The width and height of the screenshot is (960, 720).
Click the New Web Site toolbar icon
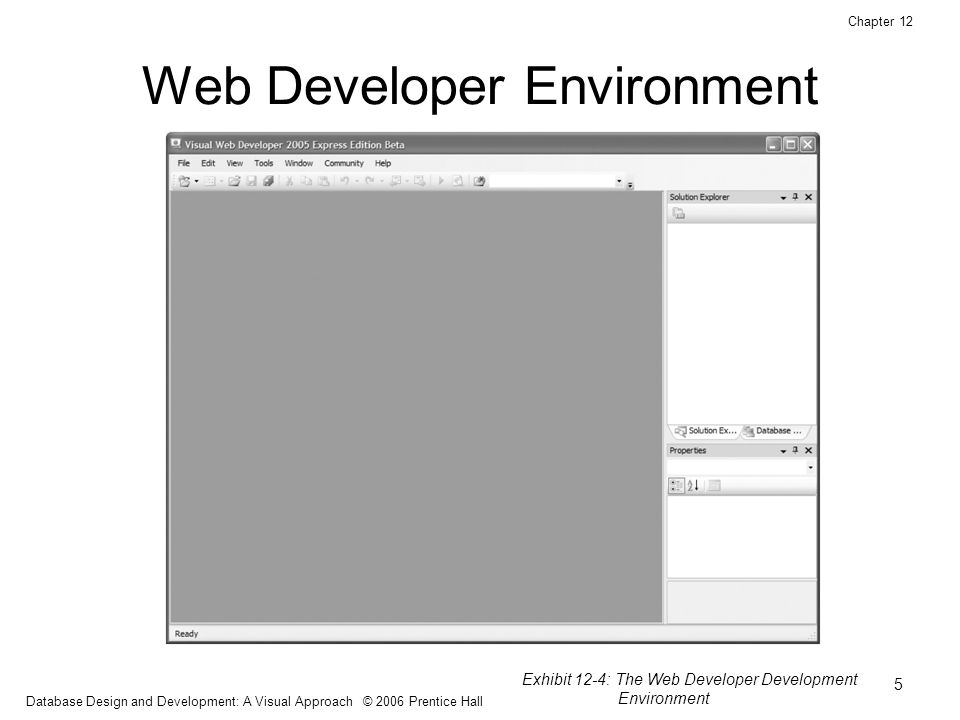tap(184, 181)
